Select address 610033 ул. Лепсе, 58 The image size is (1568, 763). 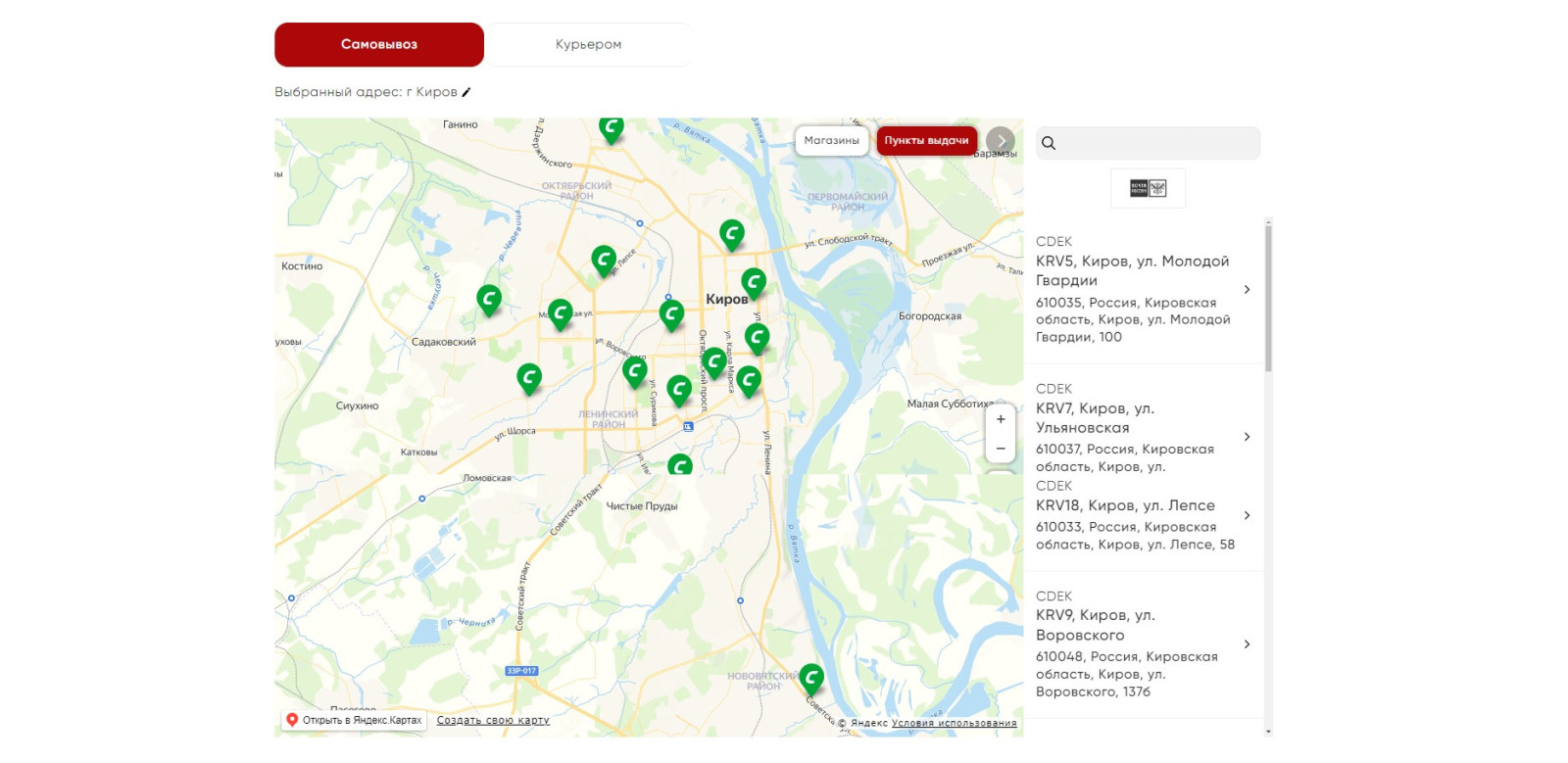1135,536
